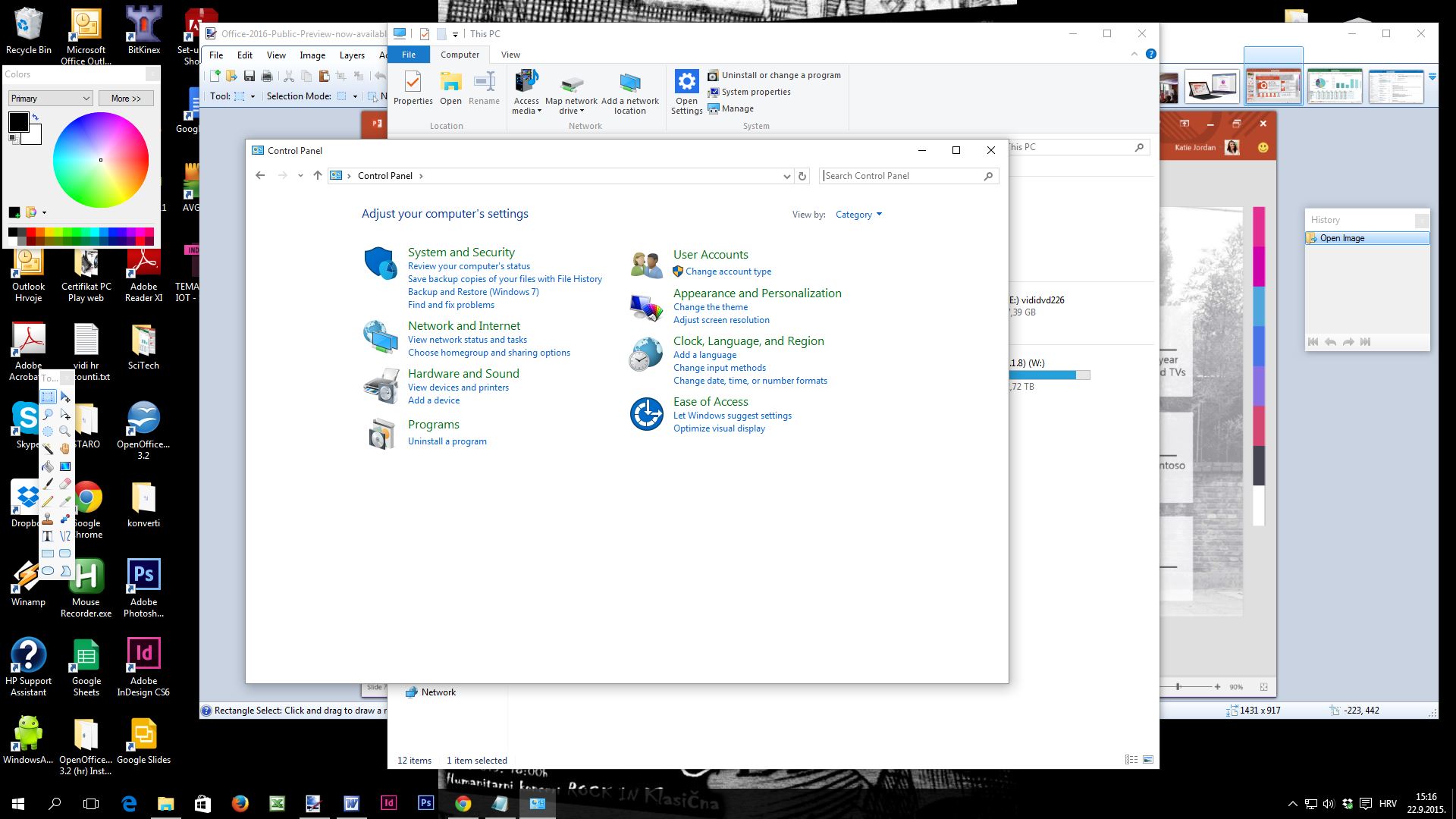Pick the Eraser tool in Tools window
This screenshot has height=819, width=1456.
pos(65,484)
